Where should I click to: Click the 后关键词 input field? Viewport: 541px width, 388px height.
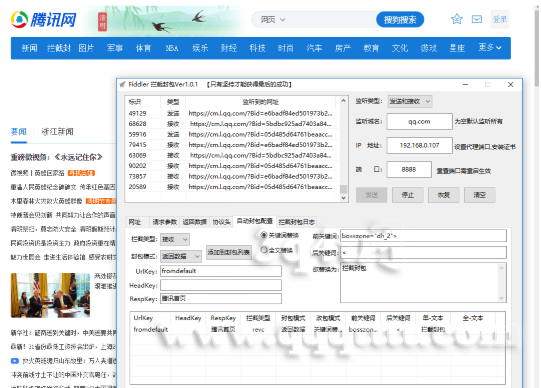point(423,252)
